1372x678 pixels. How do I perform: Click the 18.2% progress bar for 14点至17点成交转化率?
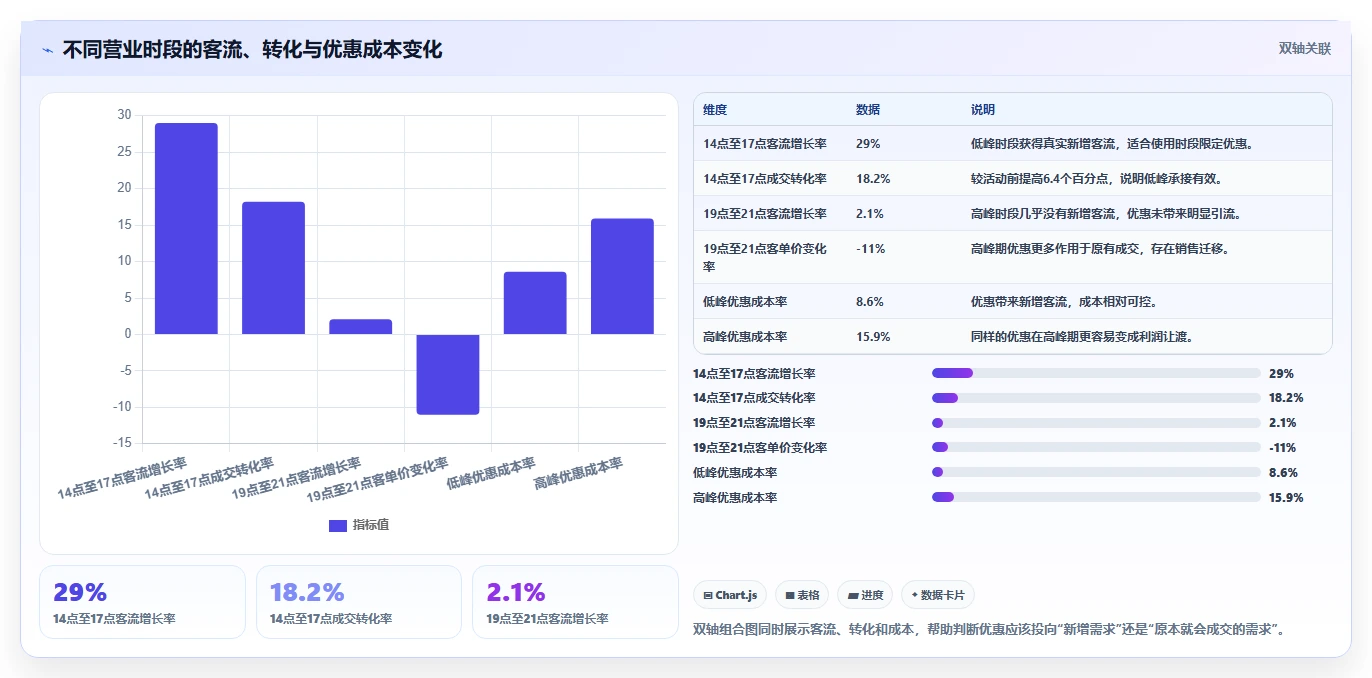(x=1096, y=398)
